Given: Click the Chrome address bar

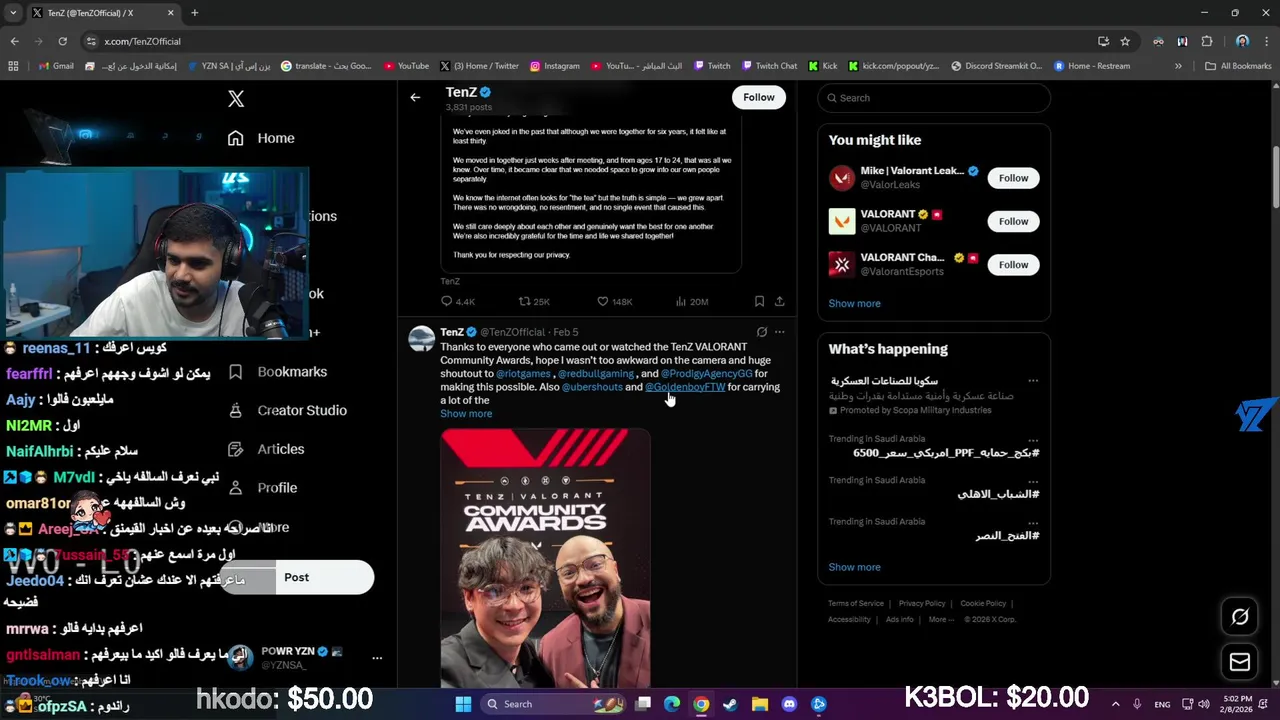Looking at the screenshot, I should coord(590,41).
